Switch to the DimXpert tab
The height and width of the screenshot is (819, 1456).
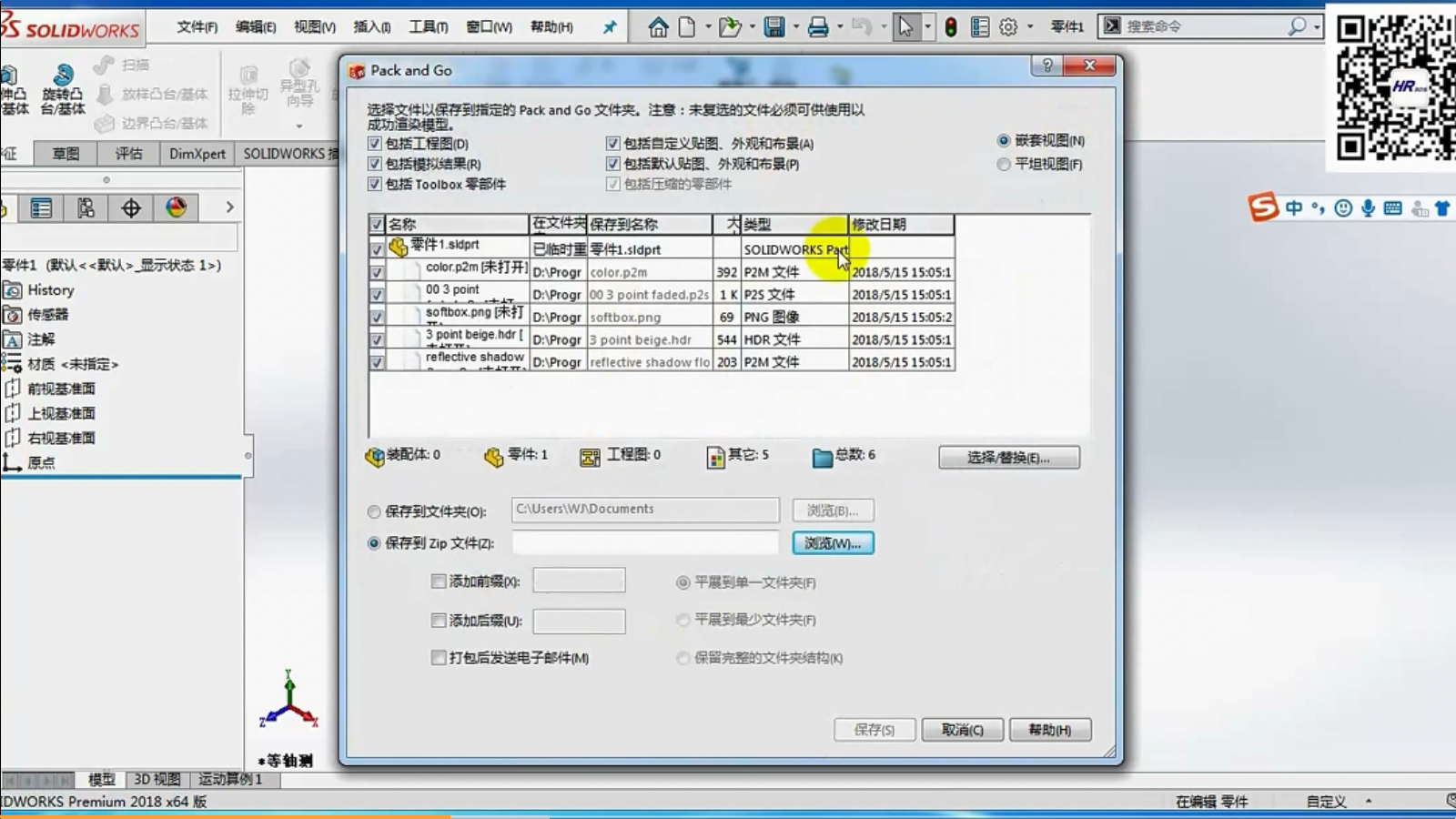(197, 154)
